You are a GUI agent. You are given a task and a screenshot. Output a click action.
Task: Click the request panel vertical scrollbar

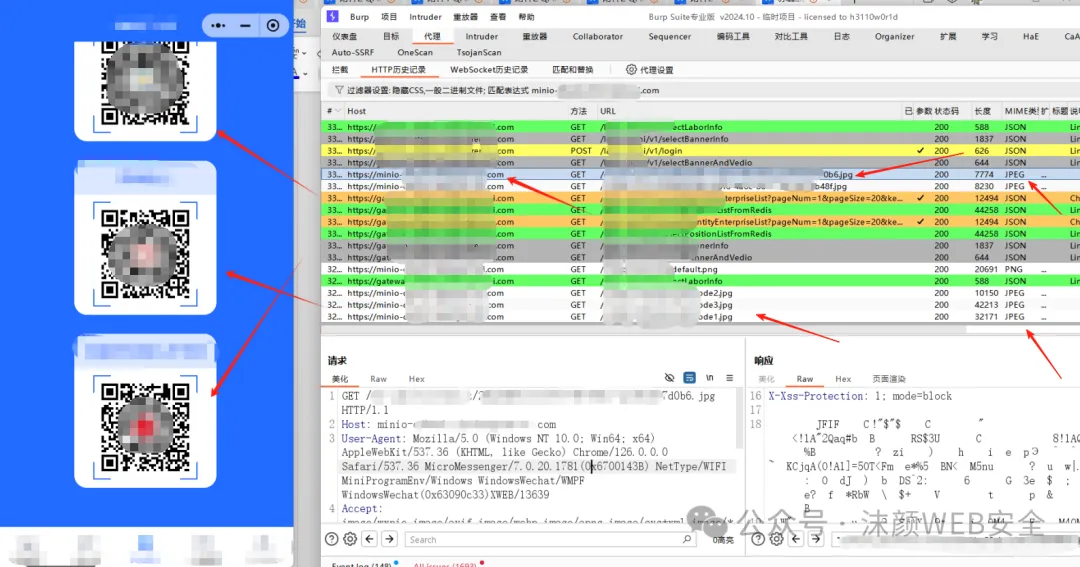(x=740, y=420)
